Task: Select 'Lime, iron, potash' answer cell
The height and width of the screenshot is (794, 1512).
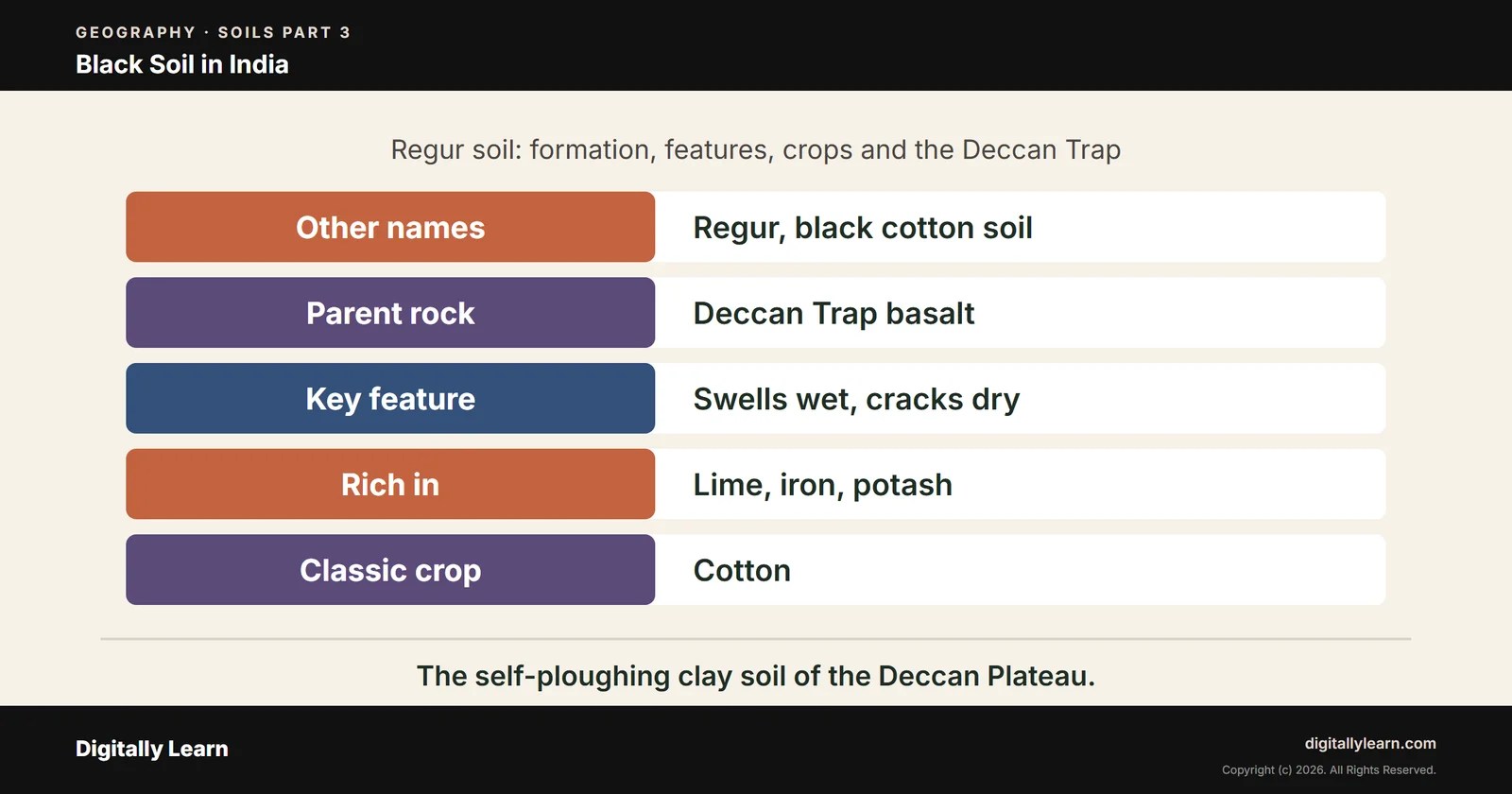Action: (x=1021, y=484)
